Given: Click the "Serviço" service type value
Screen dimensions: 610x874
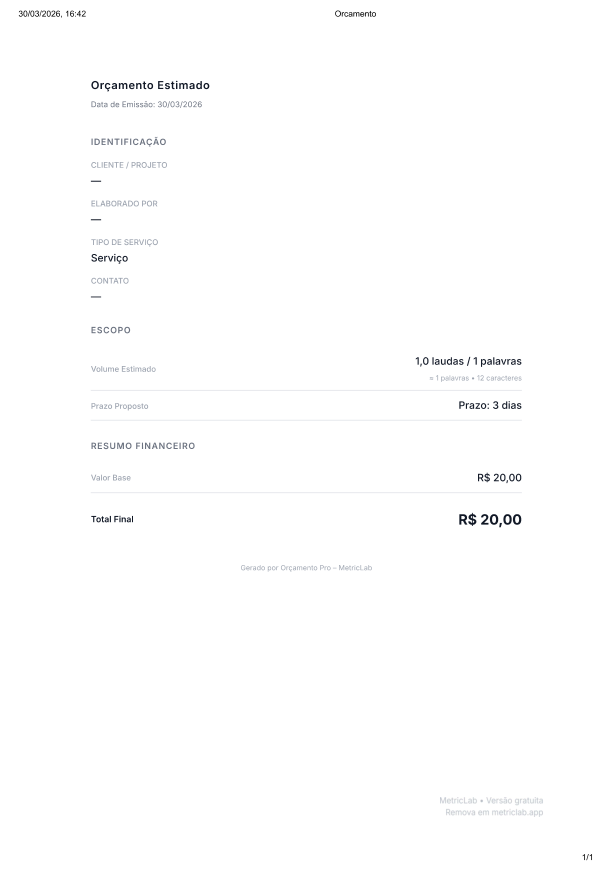Looking at the screenshot, I should pos(109,258).
